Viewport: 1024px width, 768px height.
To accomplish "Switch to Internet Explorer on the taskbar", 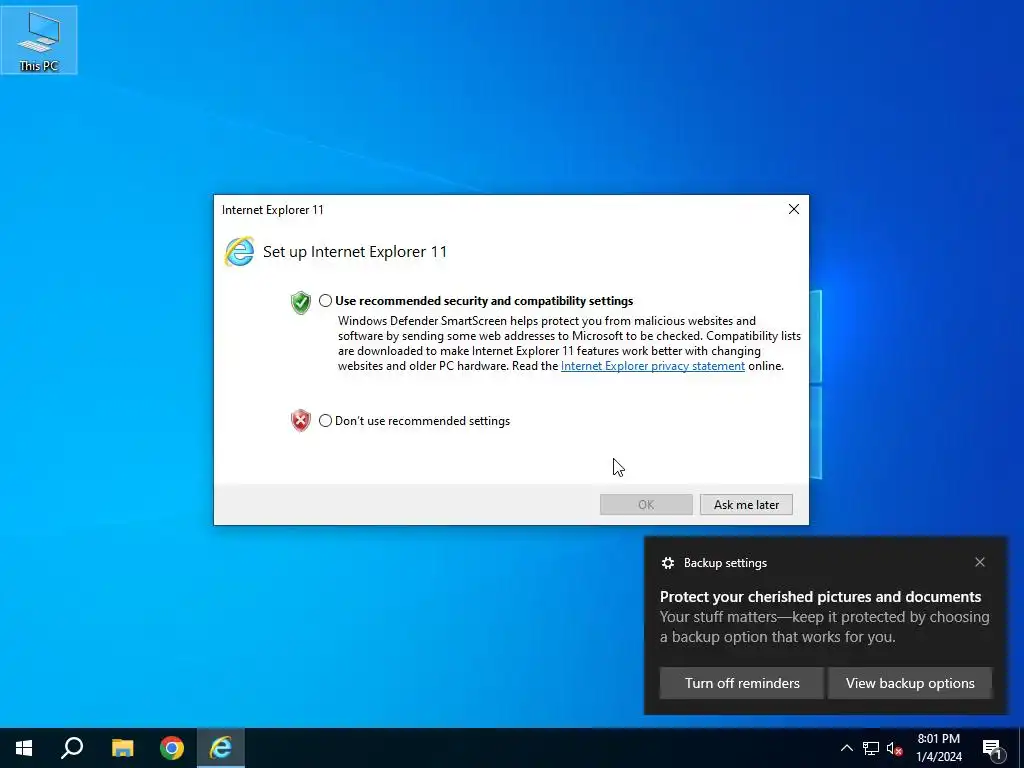I will (x=221, y=748).
